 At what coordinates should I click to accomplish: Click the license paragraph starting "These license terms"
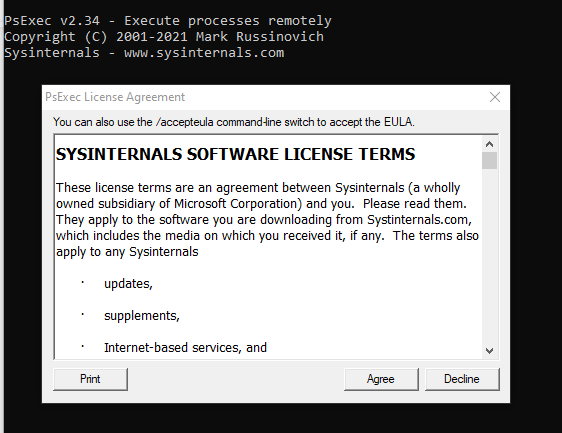pyautogui.click(x=267, y=220)
